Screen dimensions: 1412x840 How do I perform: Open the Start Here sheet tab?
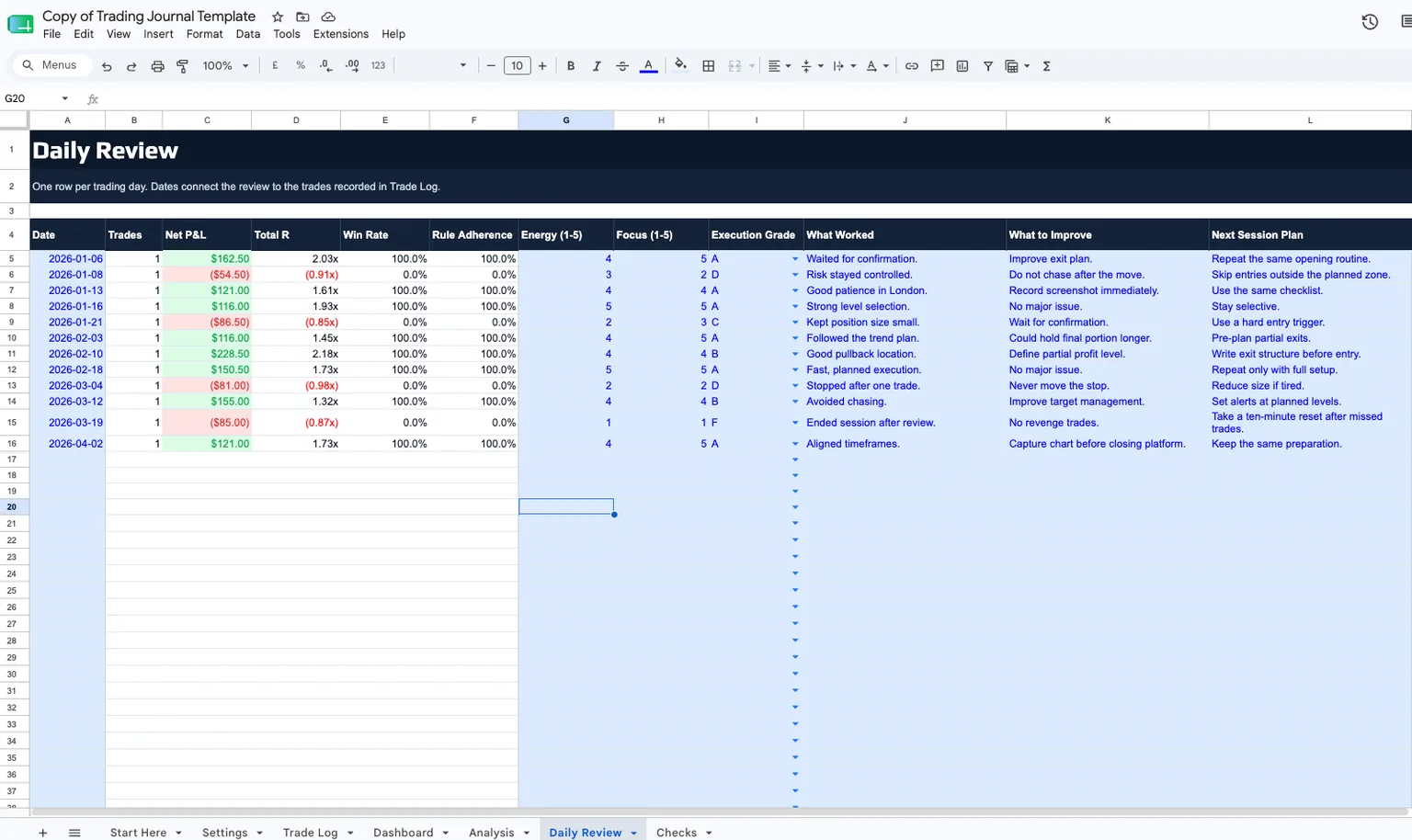tap(138, 832)
